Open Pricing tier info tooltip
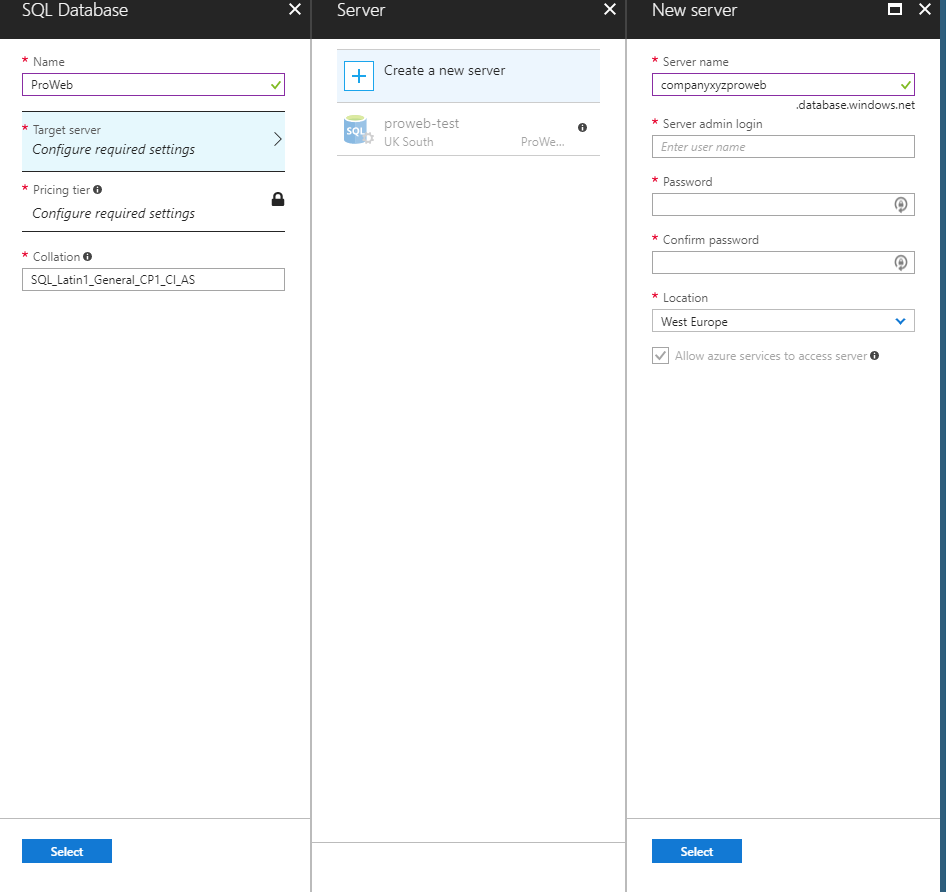The height and width of the screenshot is (892, 946). pyautogui.click(x=98, y=190)
